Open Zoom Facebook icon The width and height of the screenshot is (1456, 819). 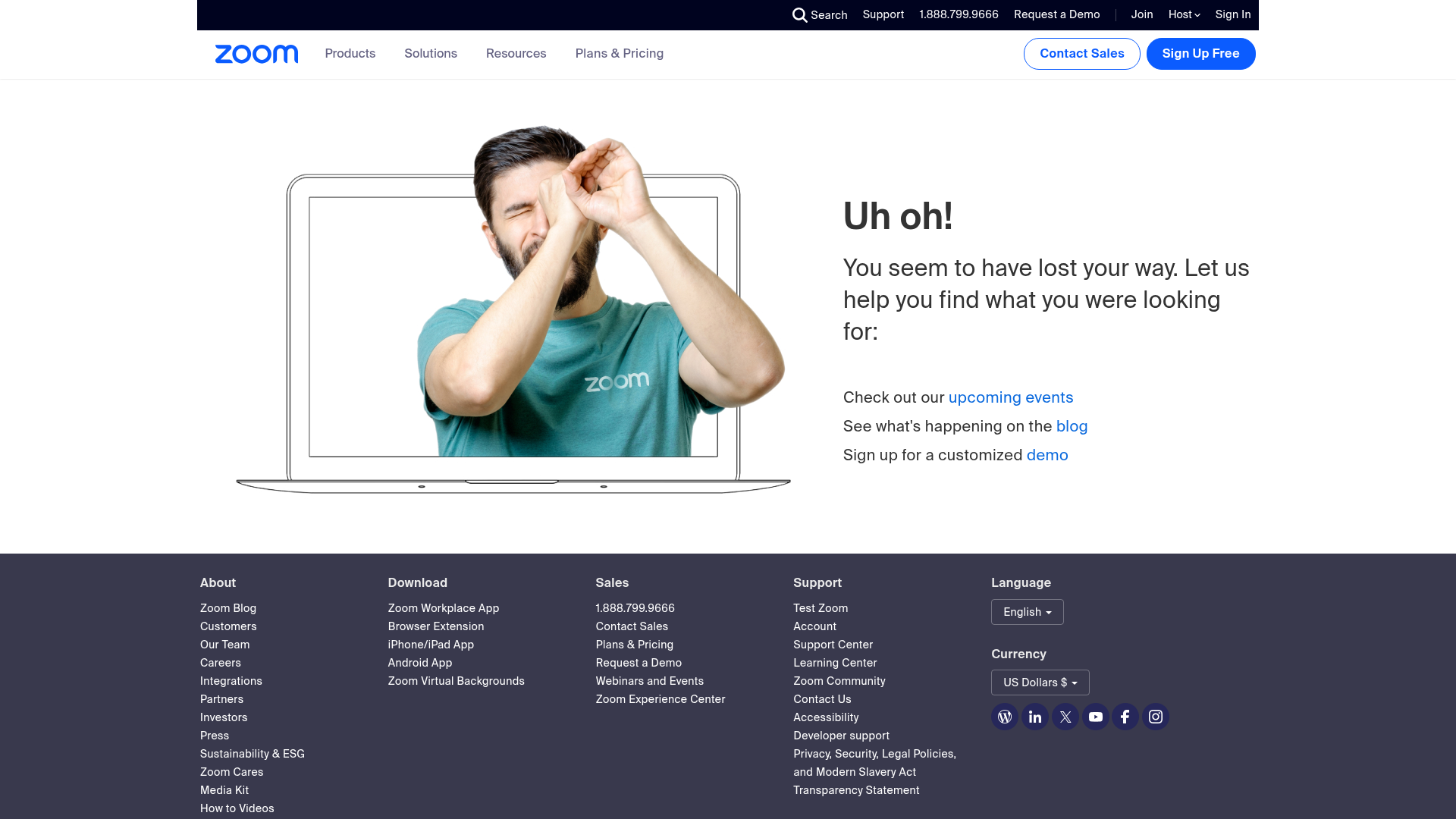(1125, 717)
